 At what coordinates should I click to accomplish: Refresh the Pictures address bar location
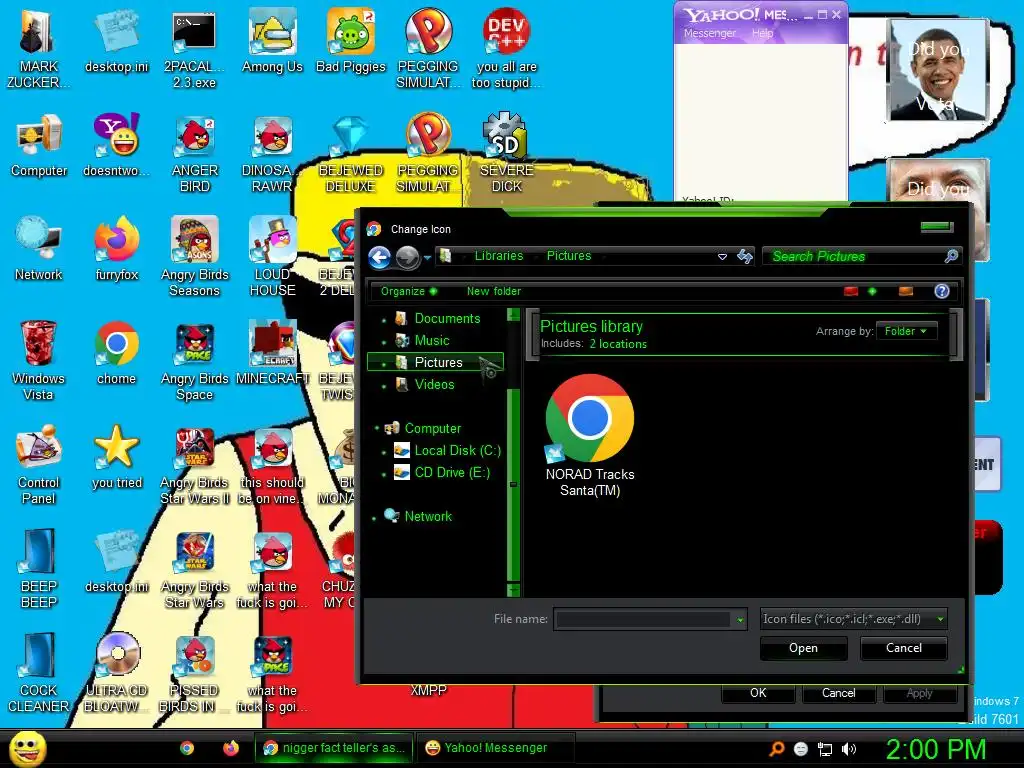tap(745, 256)
